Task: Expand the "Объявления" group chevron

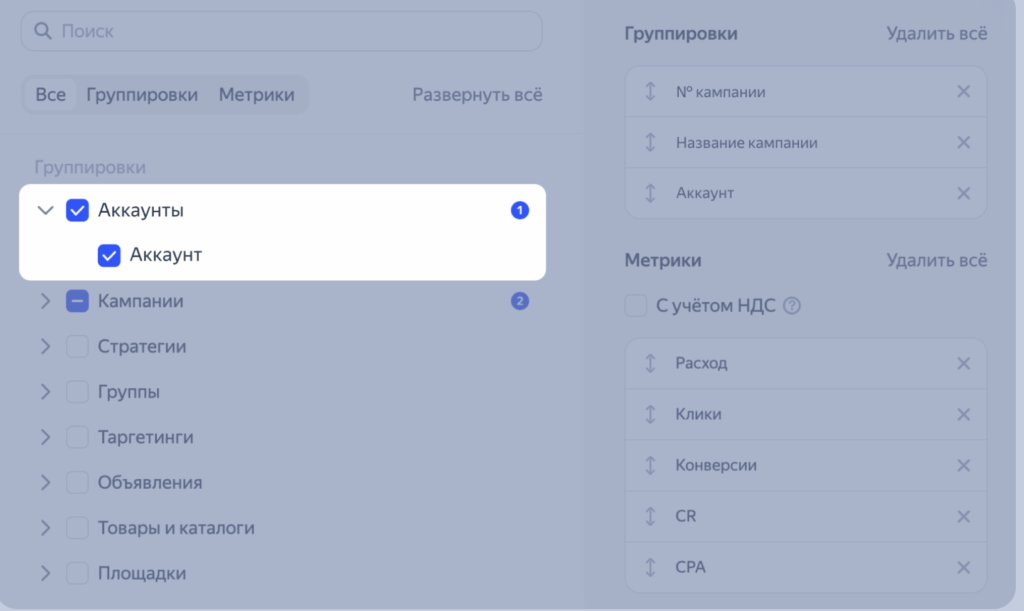Action: pyautogui.click(x=45, y=482)
